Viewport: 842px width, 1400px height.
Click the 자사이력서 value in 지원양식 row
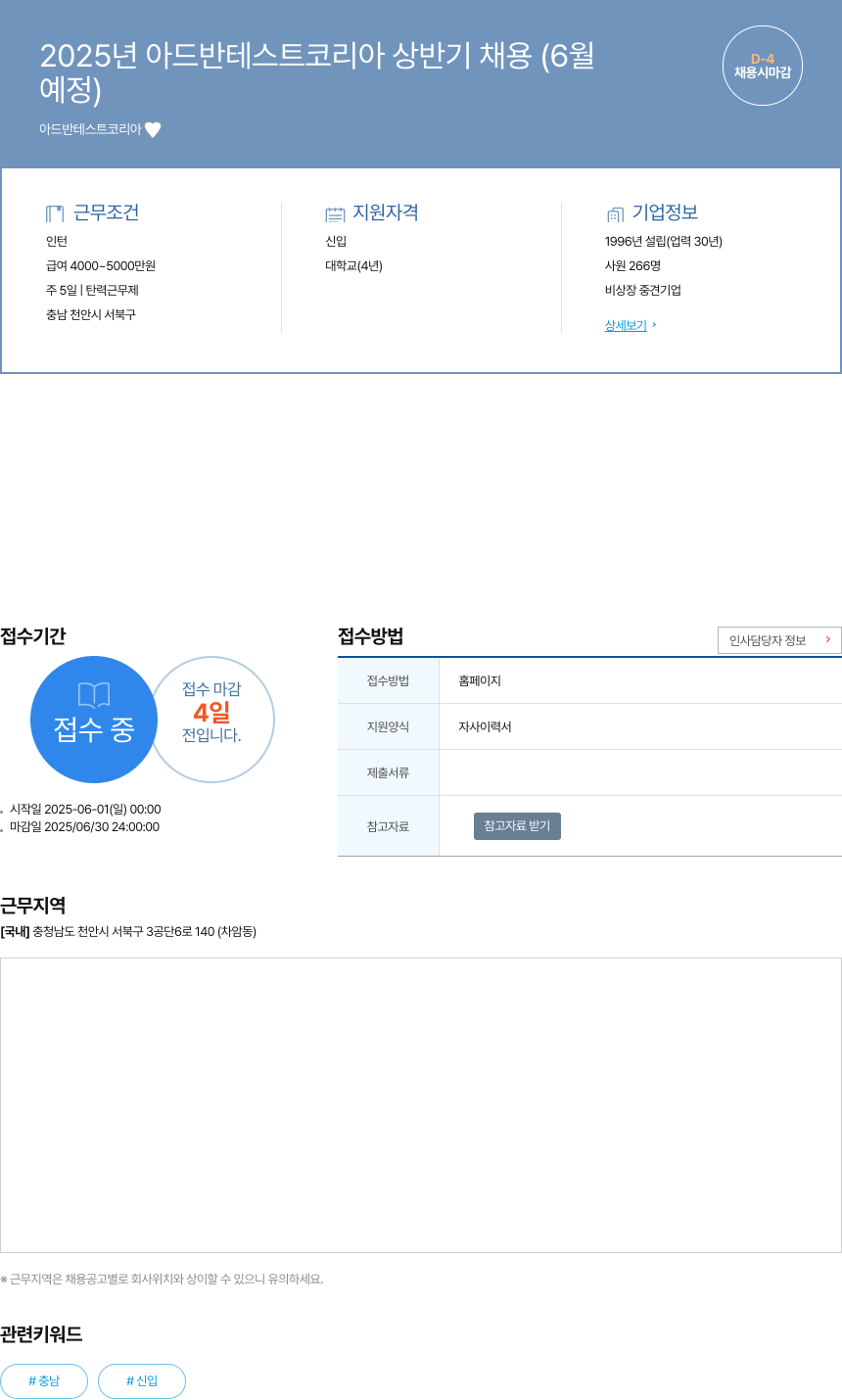[x=485, y=726]
